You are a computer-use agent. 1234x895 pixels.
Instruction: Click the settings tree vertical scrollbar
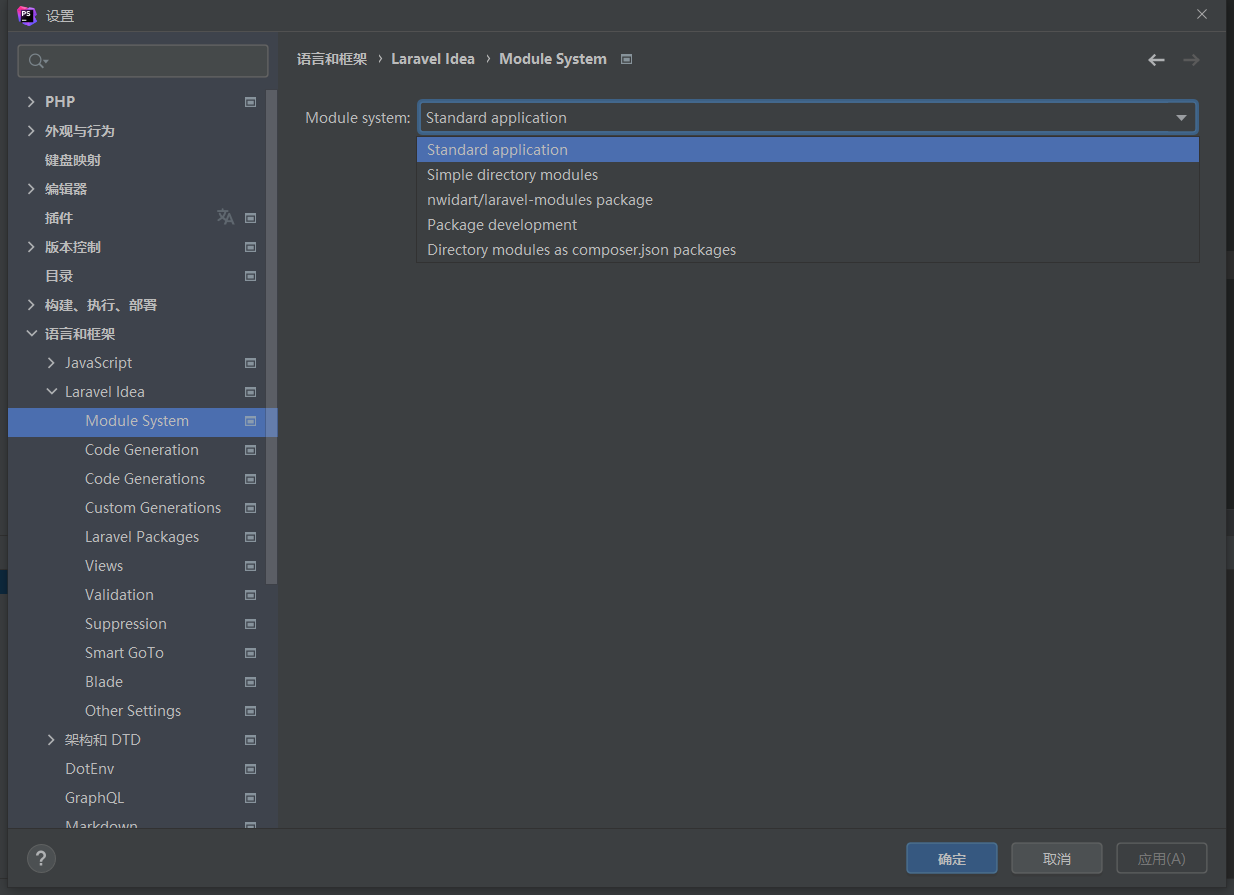pos(272,337)
